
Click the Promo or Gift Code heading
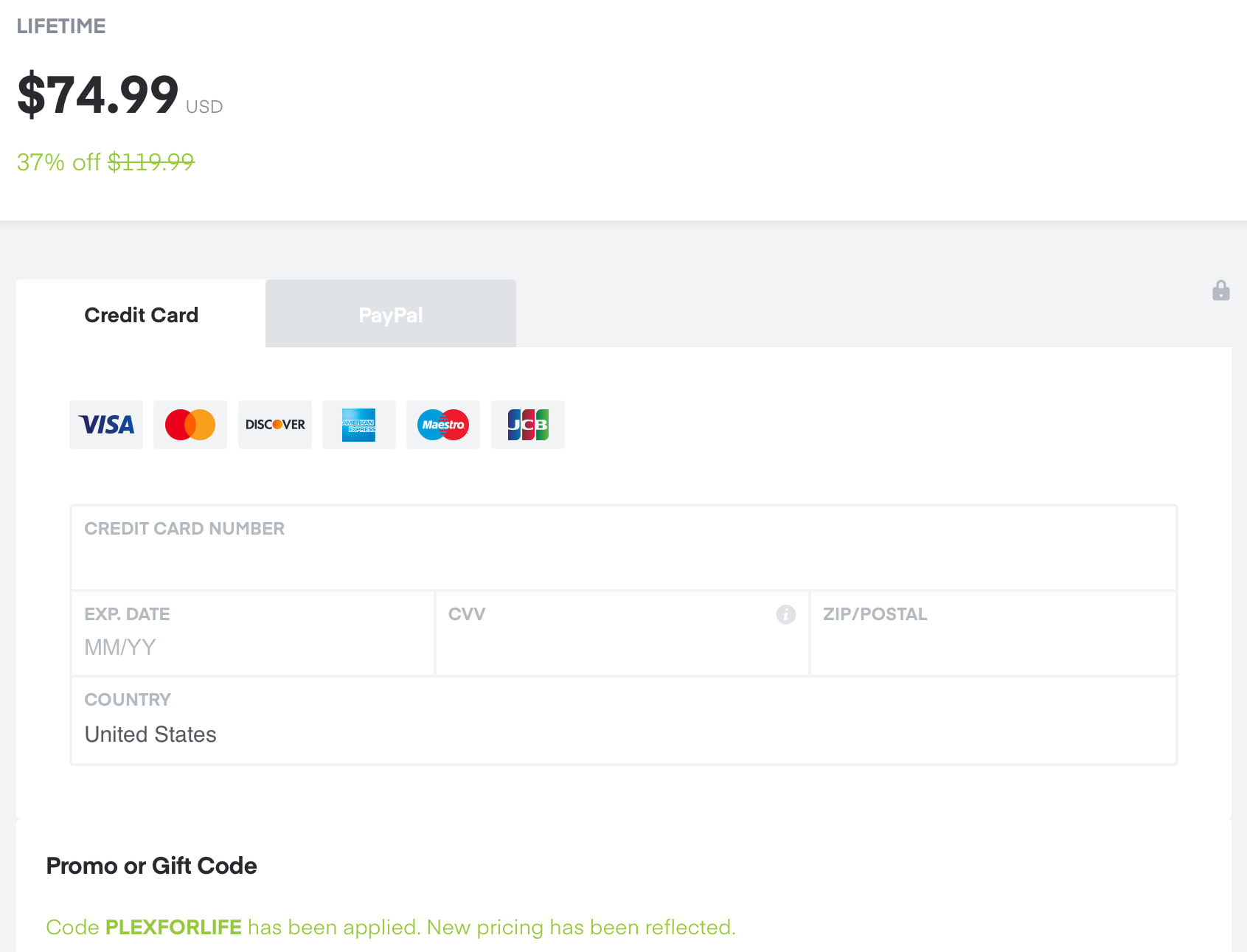(152, 866)
